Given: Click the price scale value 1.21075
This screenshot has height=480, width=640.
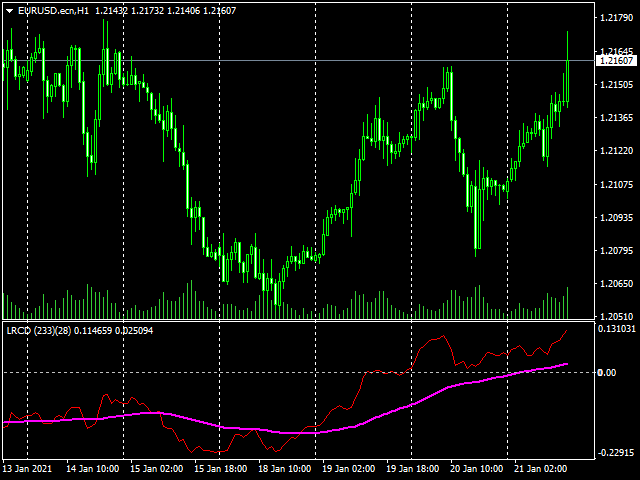Looking at the screenshot, I should (x=616, y=184).
